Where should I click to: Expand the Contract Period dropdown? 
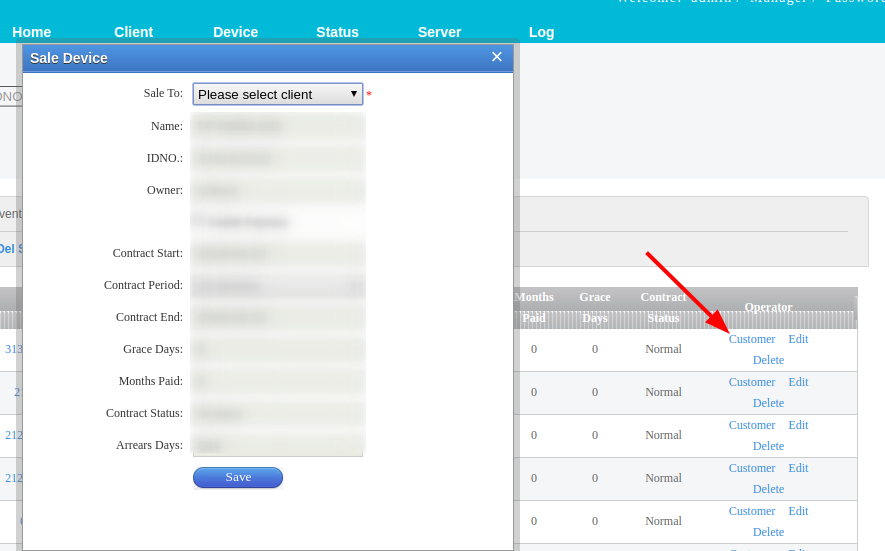point(277,286)
